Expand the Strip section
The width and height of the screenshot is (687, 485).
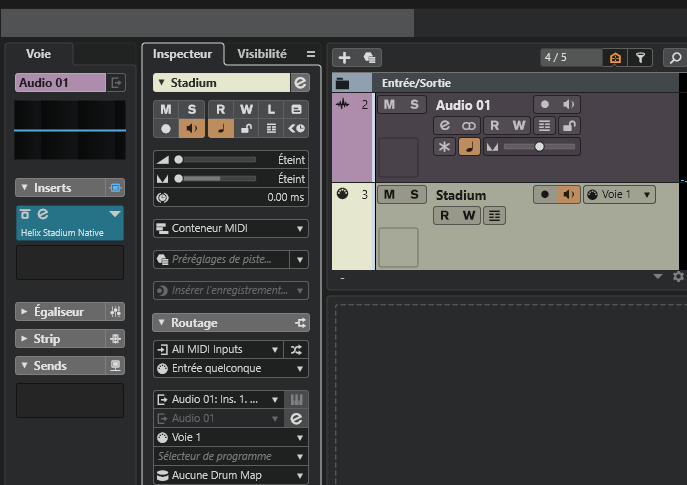click(25, 339)
